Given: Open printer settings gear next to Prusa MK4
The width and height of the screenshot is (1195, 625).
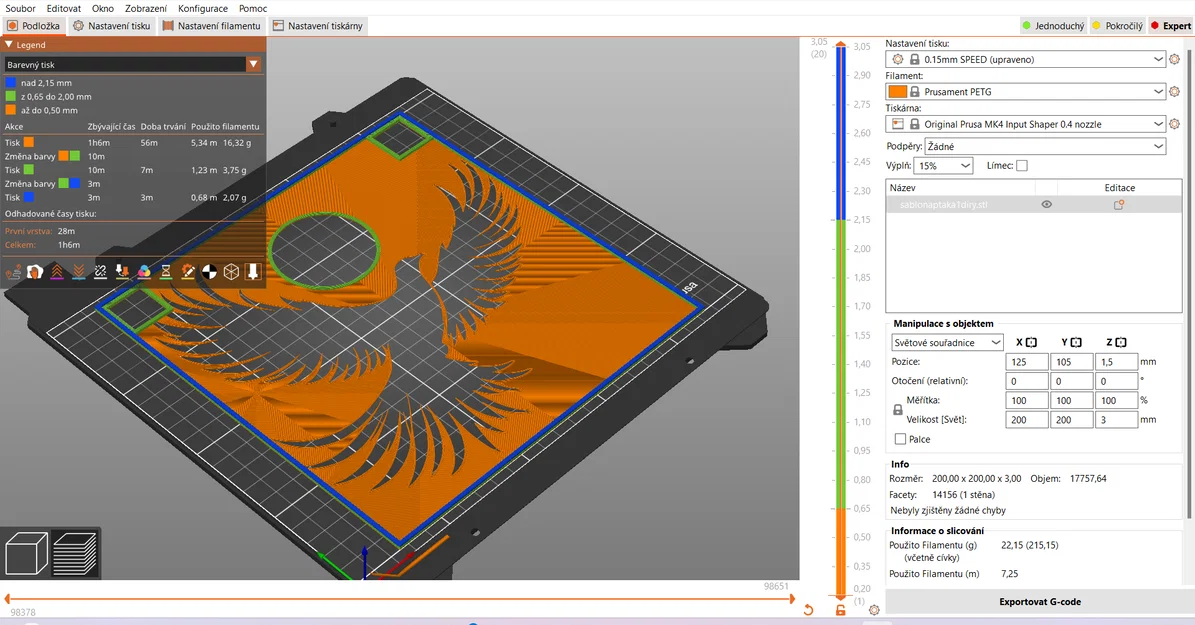Looking at the screenshot, I should tap(1174, 124).
